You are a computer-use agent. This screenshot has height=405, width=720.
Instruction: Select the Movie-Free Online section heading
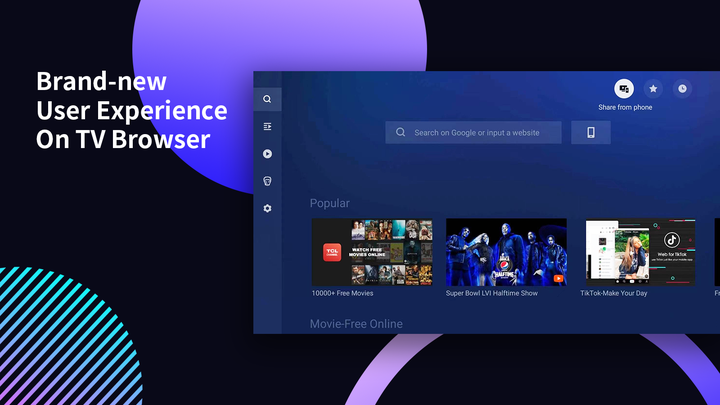click(x=356, y=324)
